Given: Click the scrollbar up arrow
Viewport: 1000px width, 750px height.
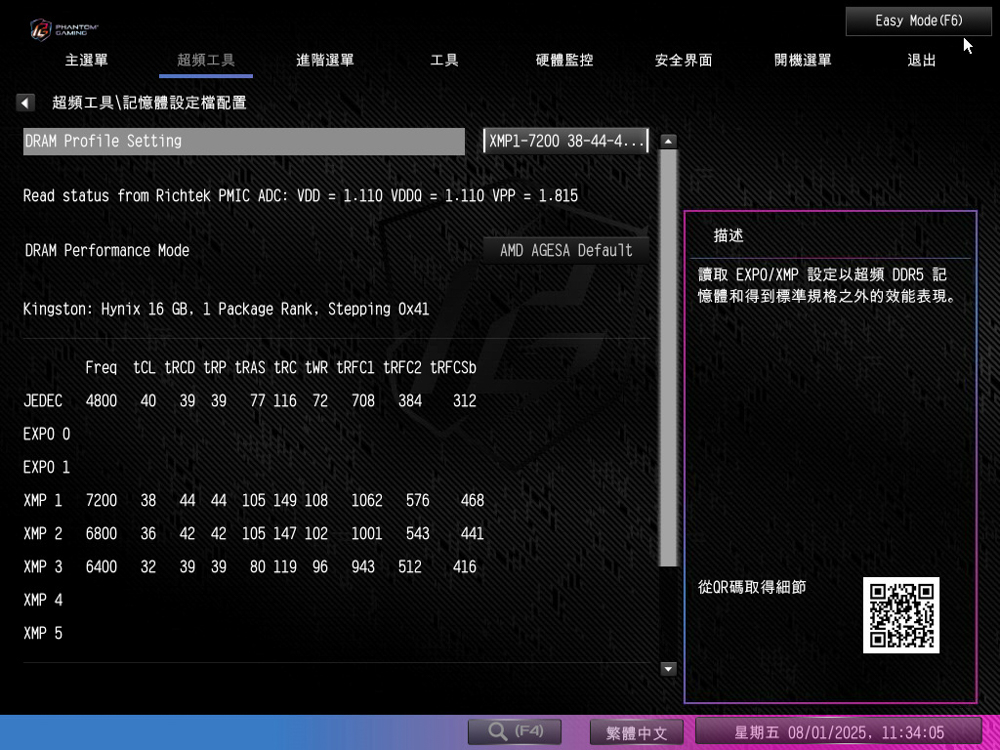Looking at the screenshot, I should (669, 141).
